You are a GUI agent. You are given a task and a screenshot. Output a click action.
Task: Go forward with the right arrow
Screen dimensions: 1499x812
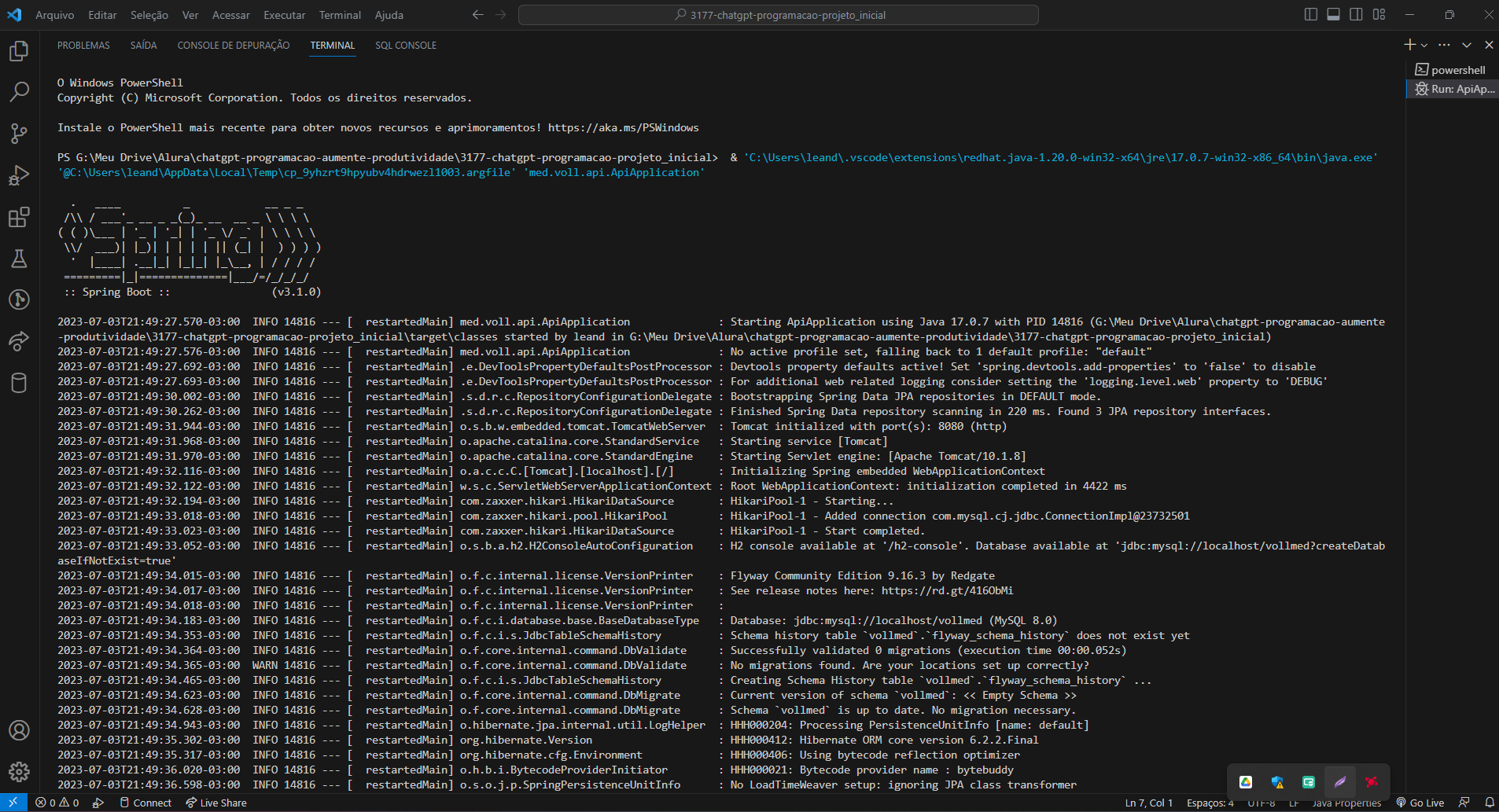[500, 15]
